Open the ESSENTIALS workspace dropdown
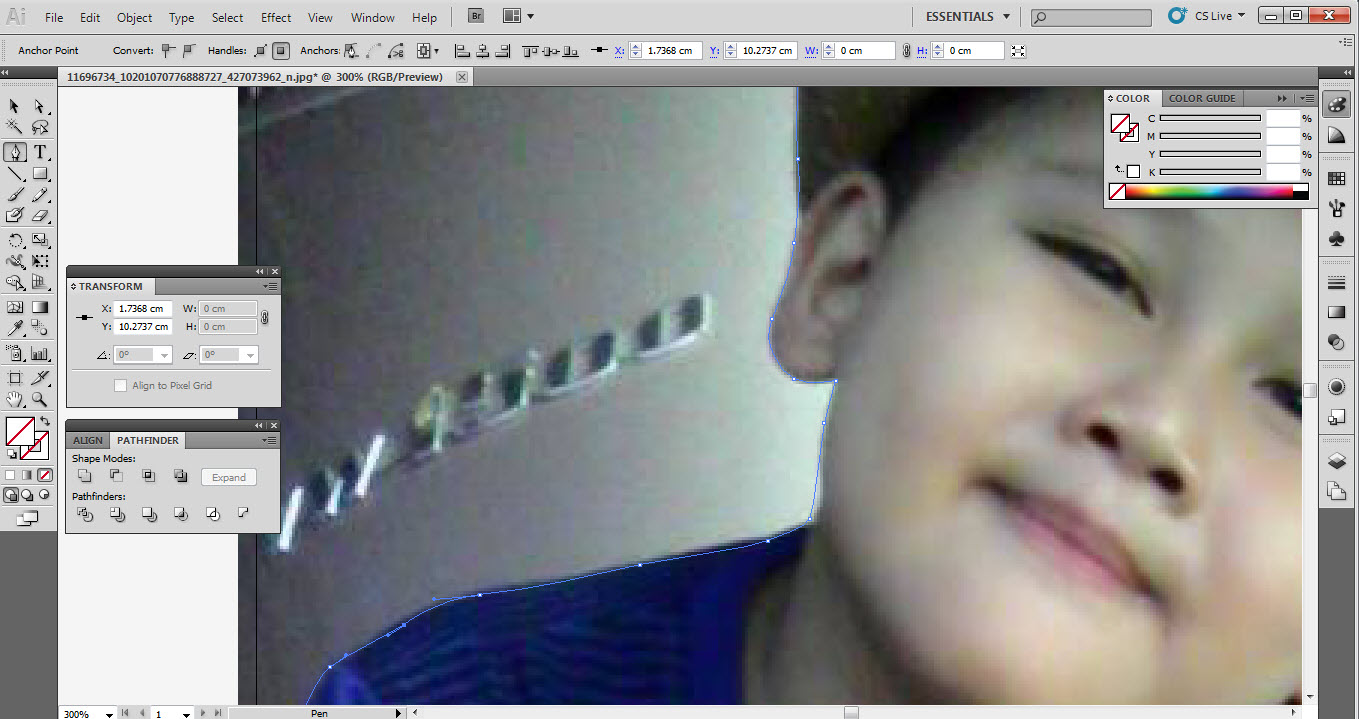The width and height of the screenshot is (1359, 719). click(964, 17)
